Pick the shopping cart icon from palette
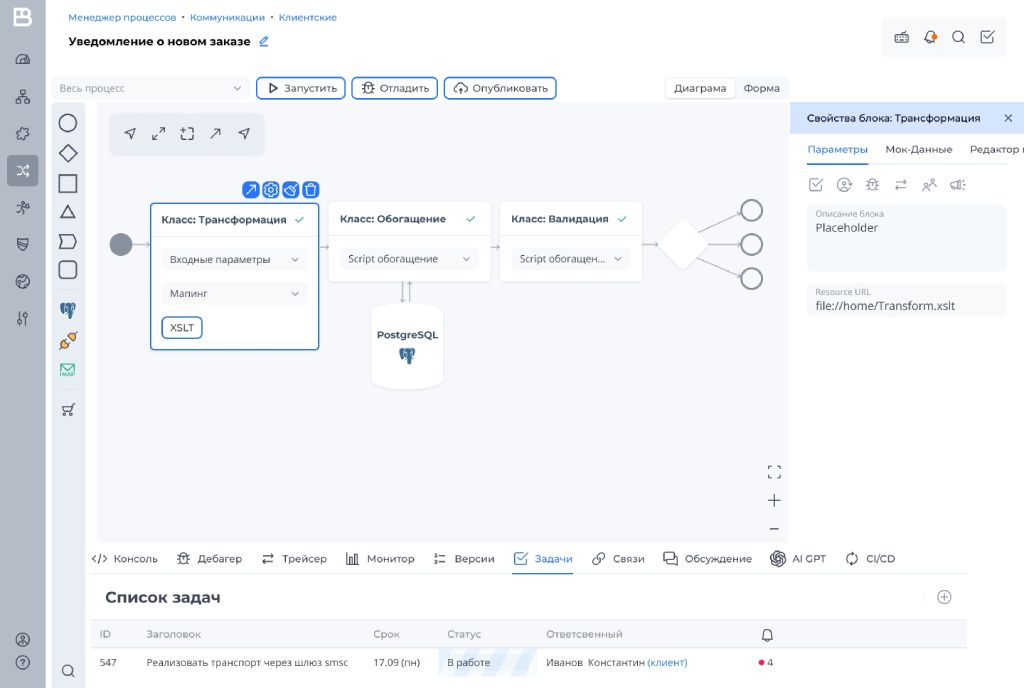 (x=68, y=410)
